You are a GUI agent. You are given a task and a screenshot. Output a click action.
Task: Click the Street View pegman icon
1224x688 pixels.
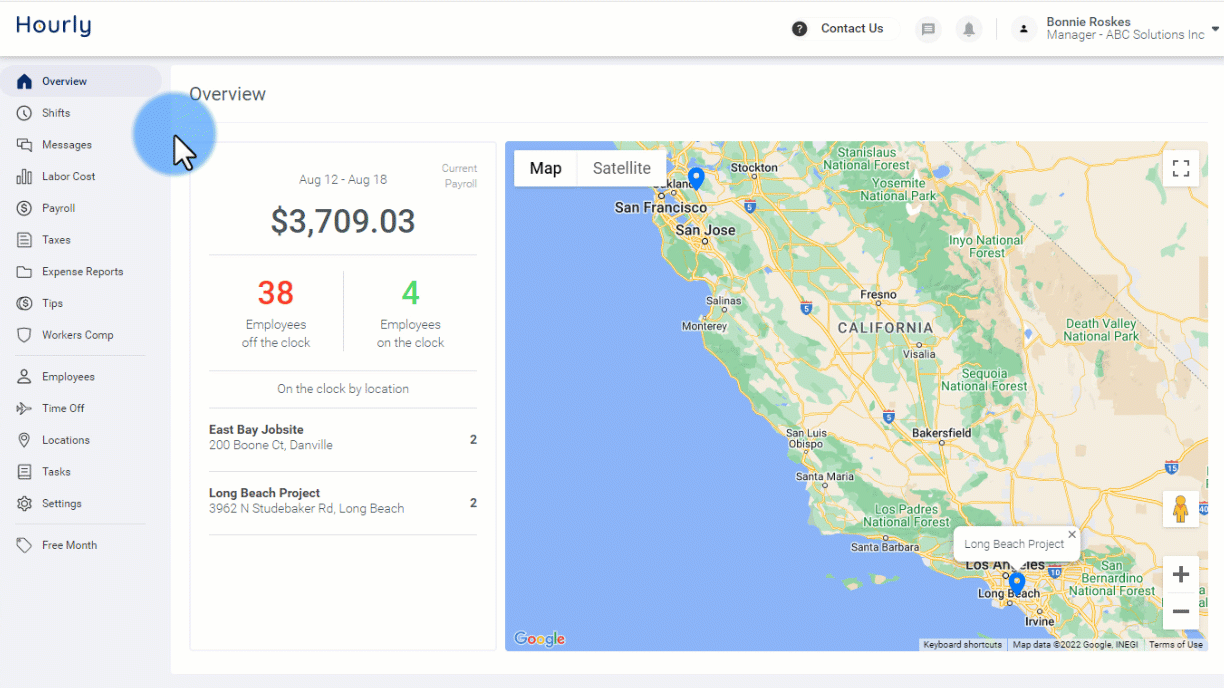click(x=1181, y=509)
